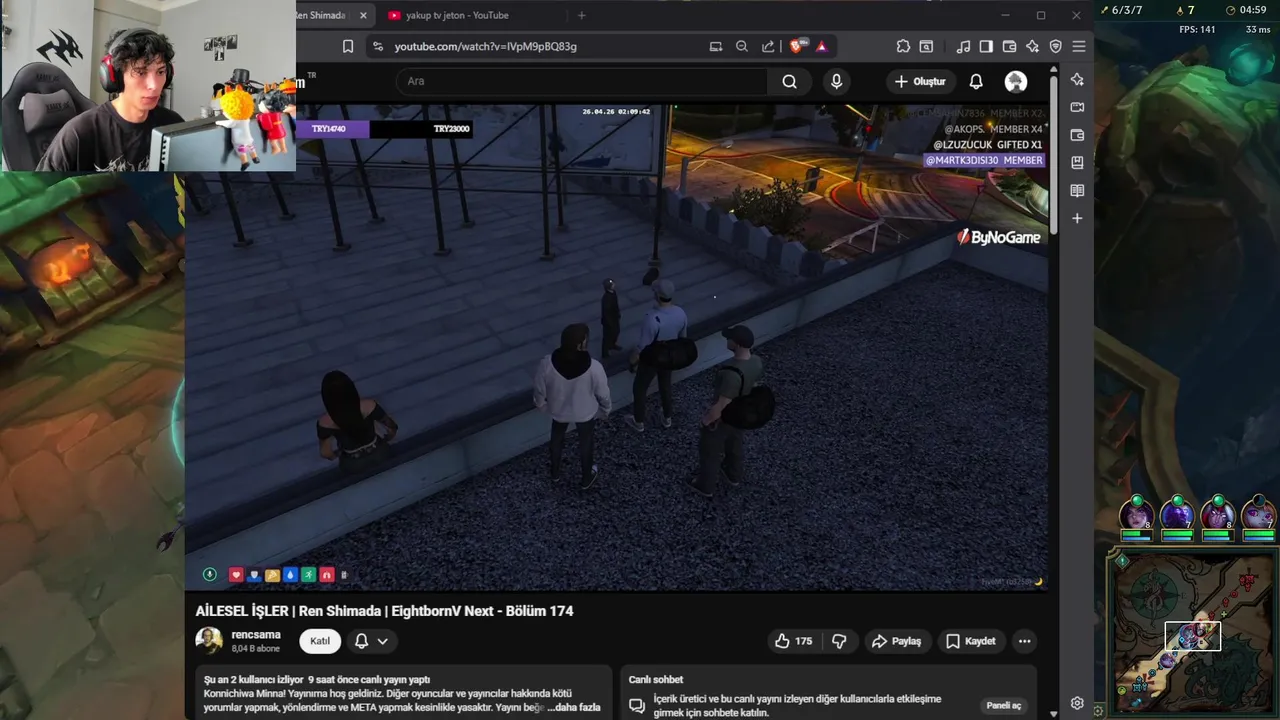Viewport: 1280px width, 720px height.
Task: Close the Ren Shimada tab
Action: click(x=364, y=15)
